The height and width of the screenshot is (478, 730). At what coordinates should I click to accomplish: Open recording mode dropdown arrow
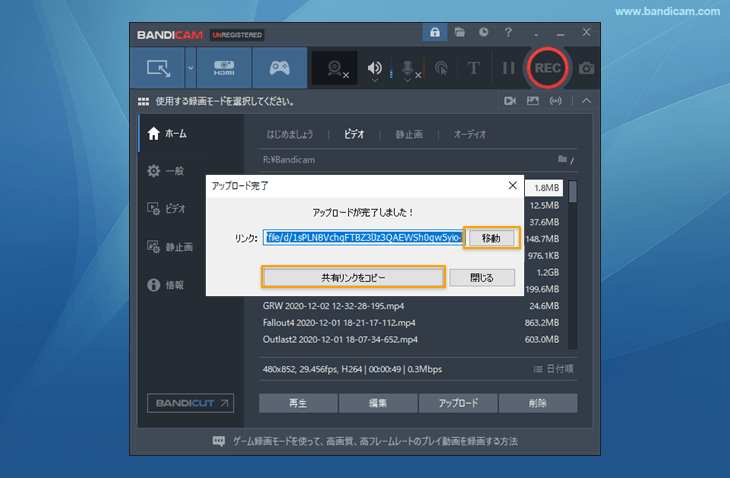pyautogui.click(x=190, y=68)
